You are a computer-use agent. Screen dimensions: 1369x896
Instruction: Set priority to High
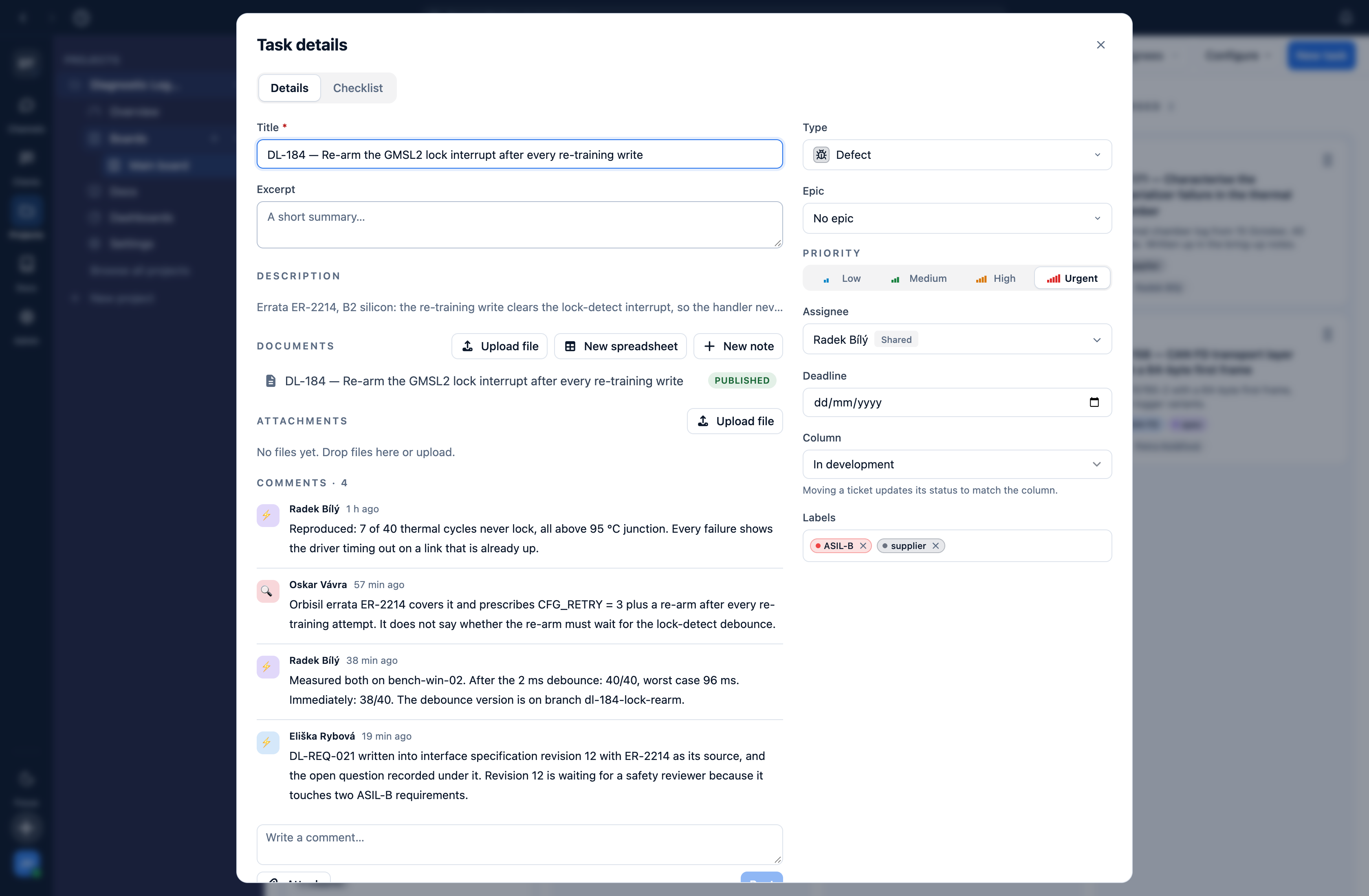tap(996, 278)
